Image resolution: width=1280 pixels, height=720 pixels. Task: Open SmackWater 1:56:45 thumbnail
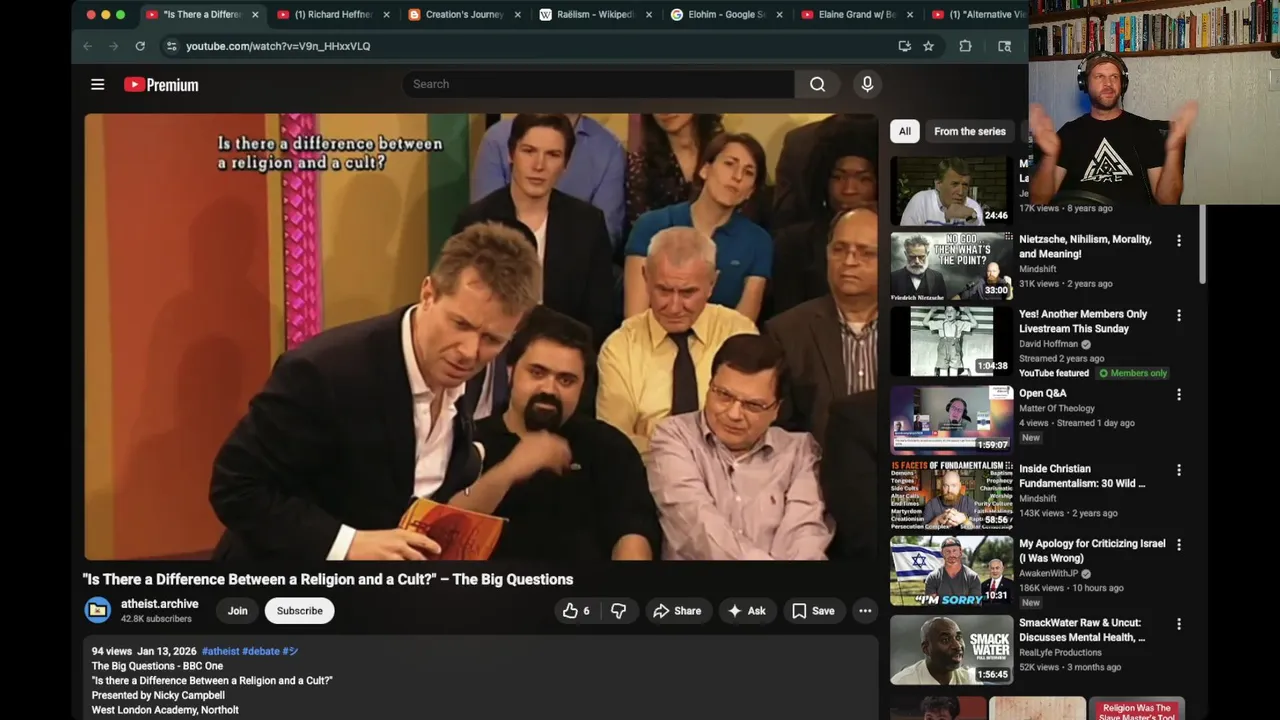pyautogui.click(x=951, y=650)
